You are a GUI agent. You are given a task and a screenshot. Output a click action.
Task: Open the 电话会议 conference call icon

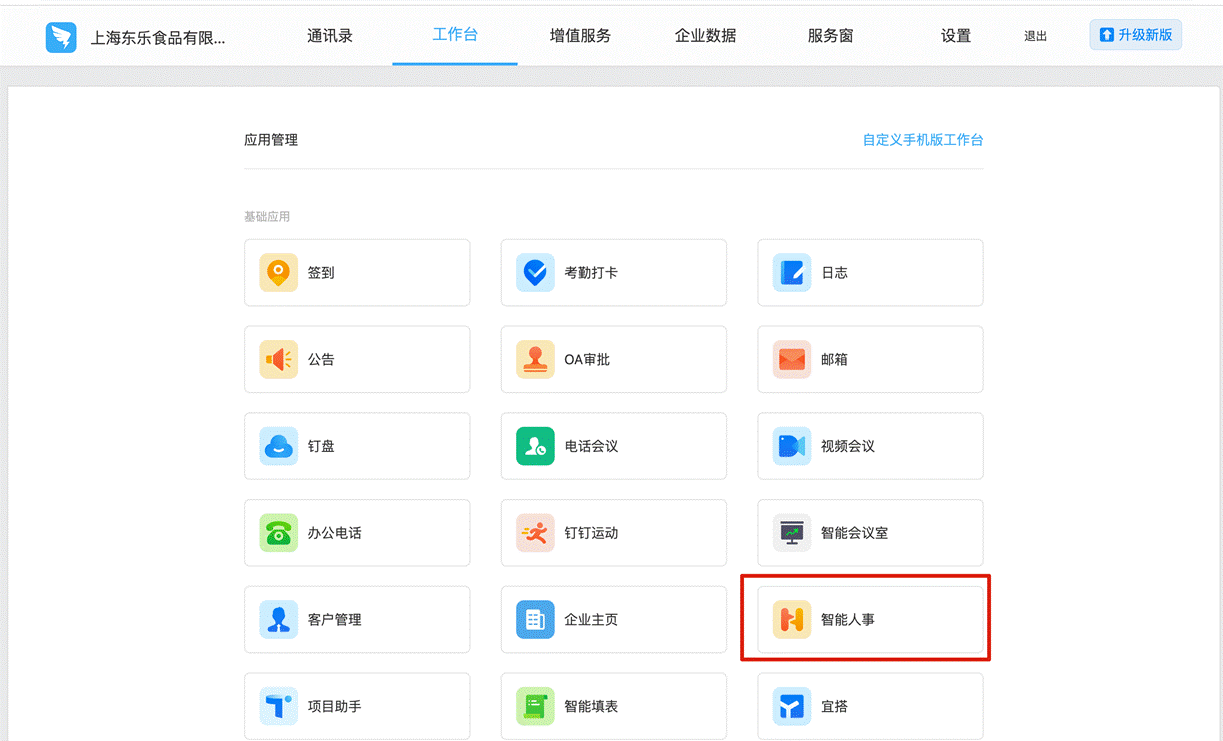click(x=535, y=446)
